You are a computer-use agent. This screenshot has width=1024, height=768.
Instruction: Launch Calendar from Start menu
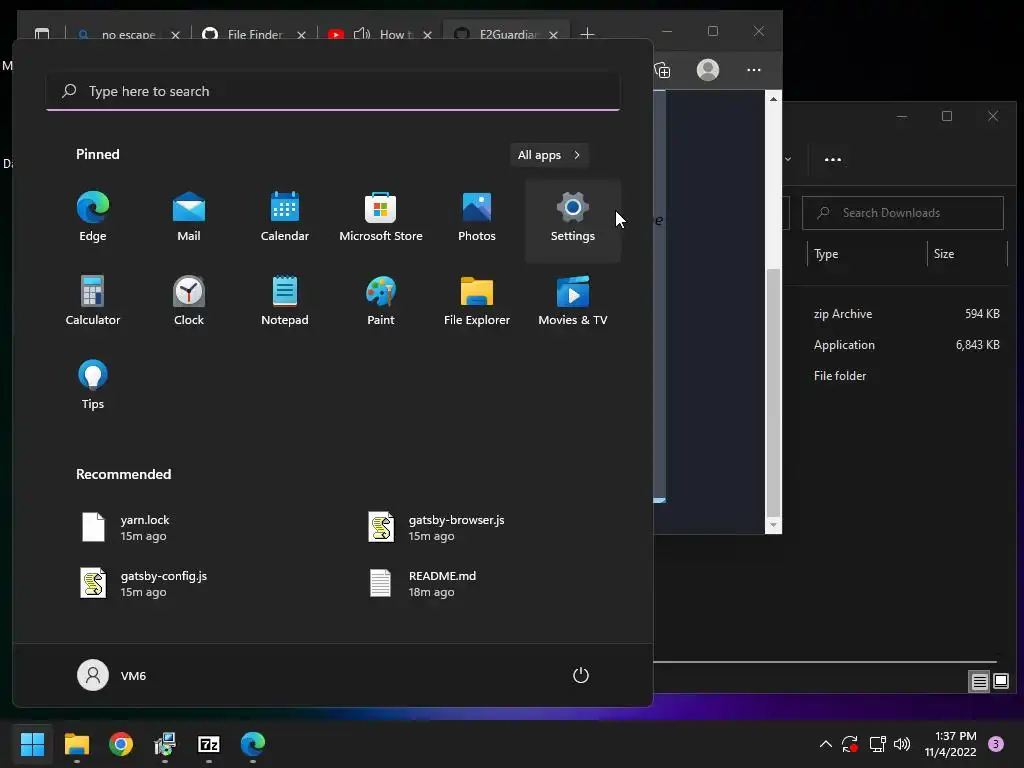[285, 218]
